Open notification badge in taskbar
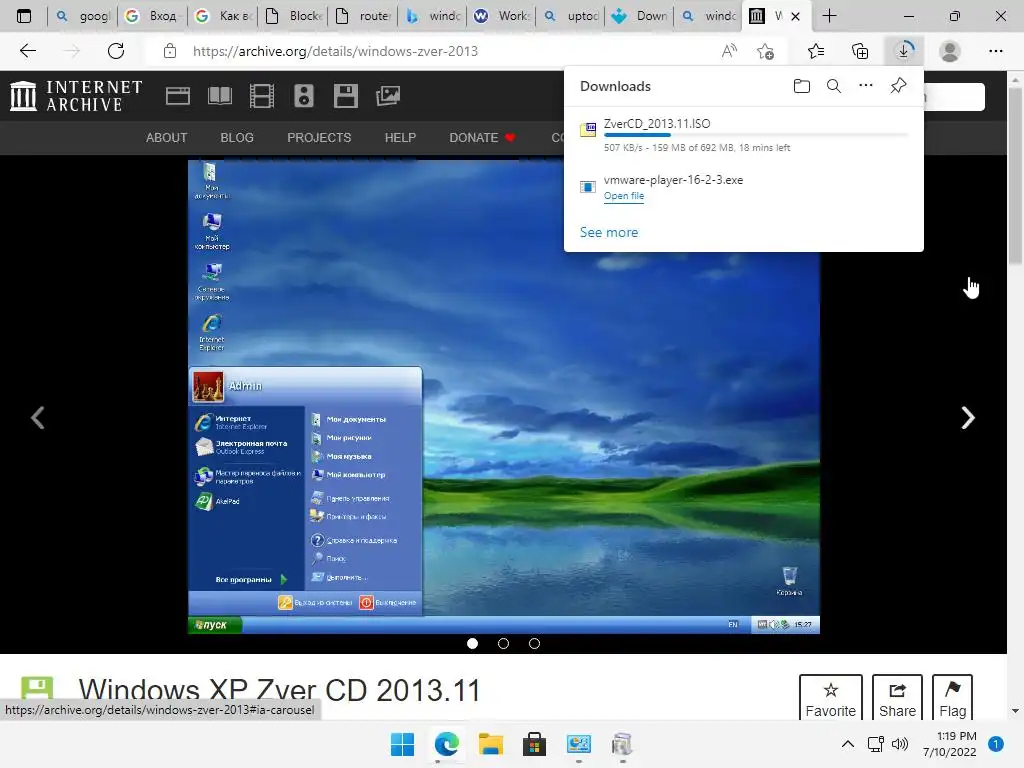Viewport: 1024px width, 768px height. (995, 744)
